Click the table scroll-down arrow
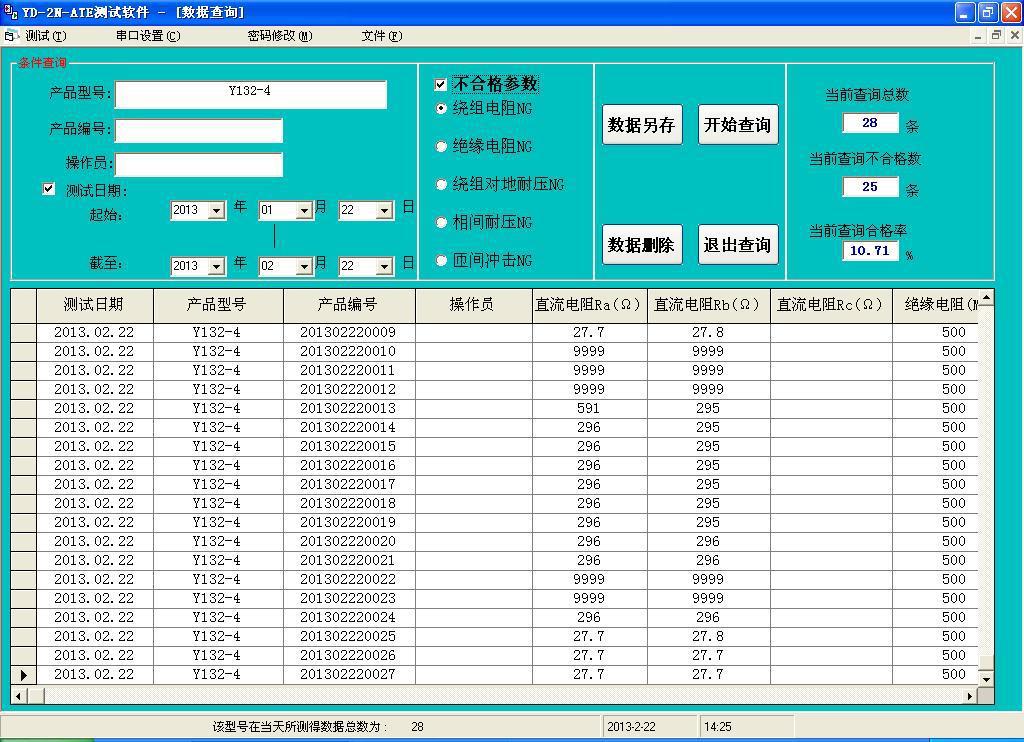Screen dimensions: 1024x742 click(986, 678)
